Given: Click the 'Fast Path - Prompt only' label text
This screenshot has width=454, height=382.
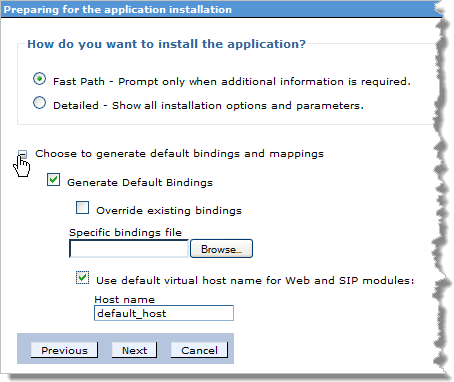Looking at the screenshot, I should click(232, 82).
